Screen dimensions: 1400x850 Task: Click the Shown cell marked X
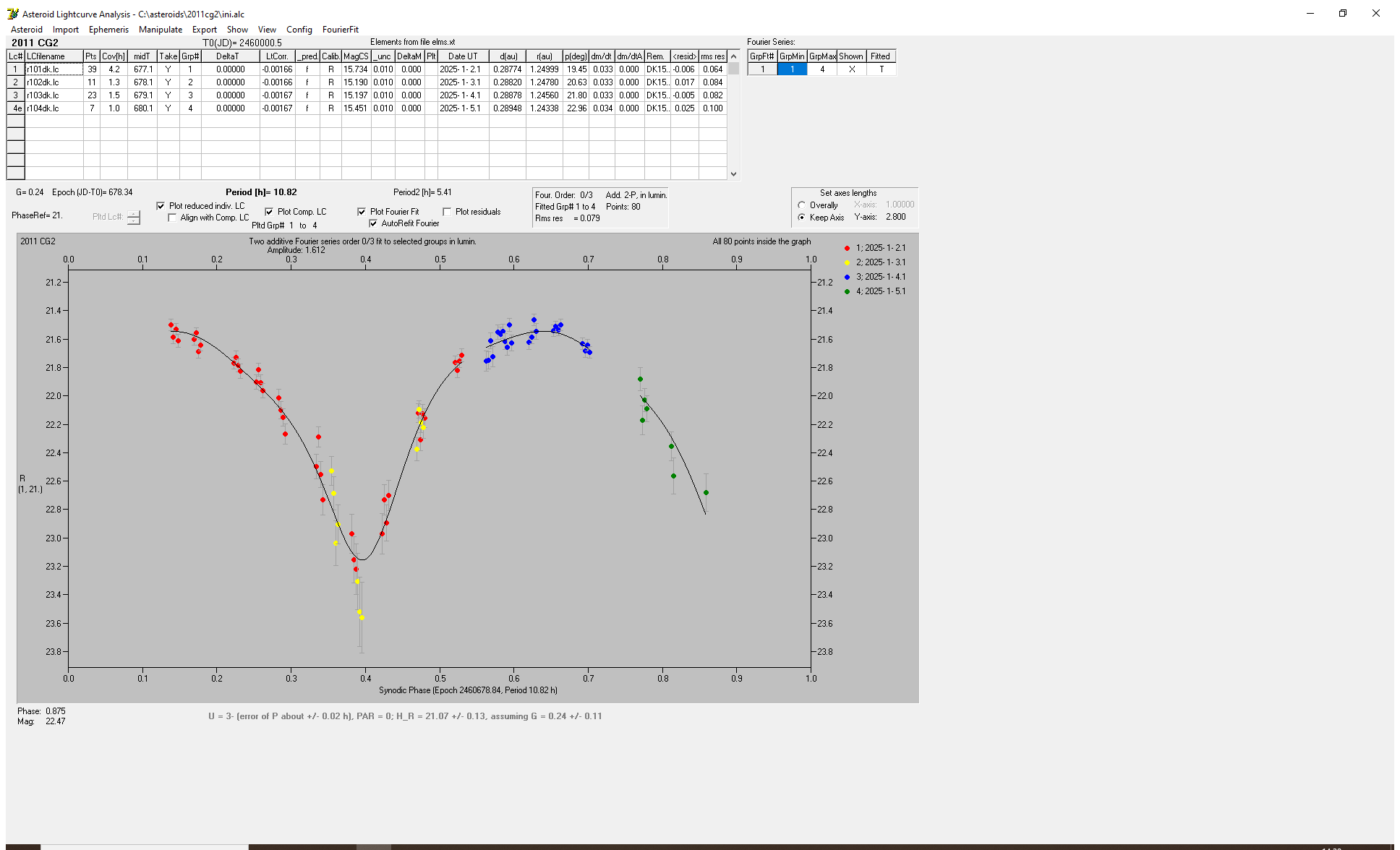[852, 69]
